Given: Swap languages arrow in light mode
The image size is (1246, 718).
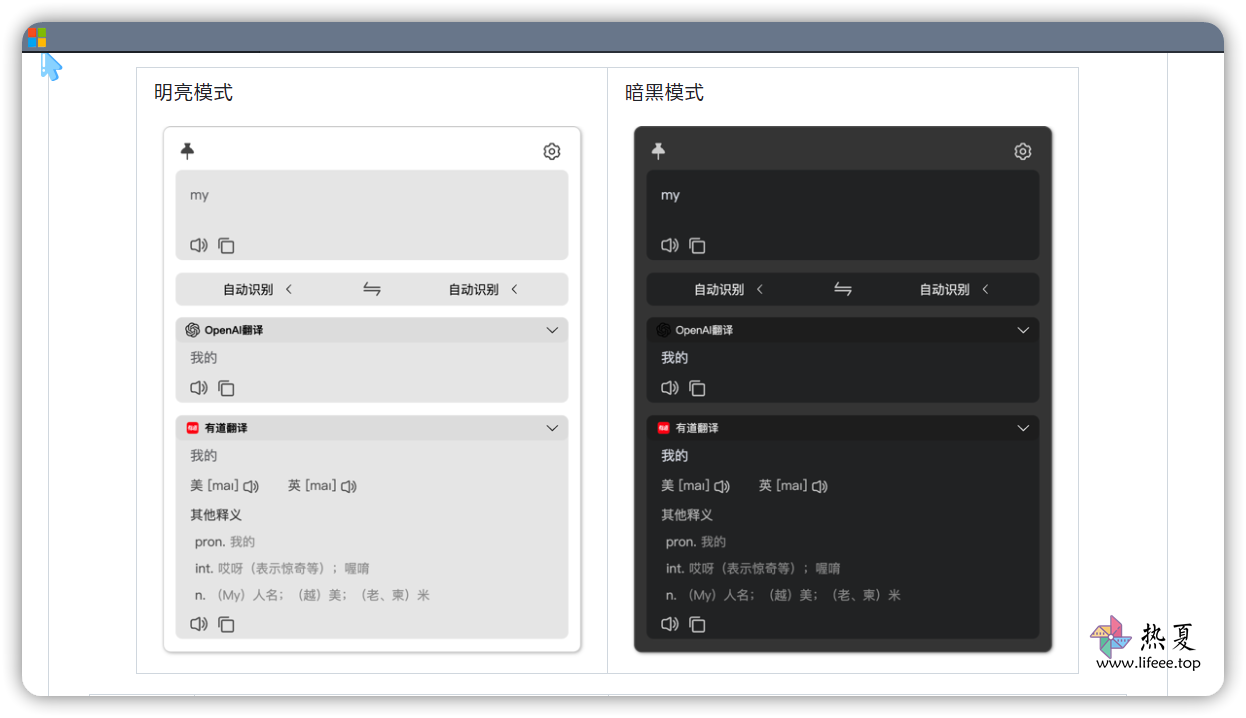Looking at the screenshot, I should 372,289.
